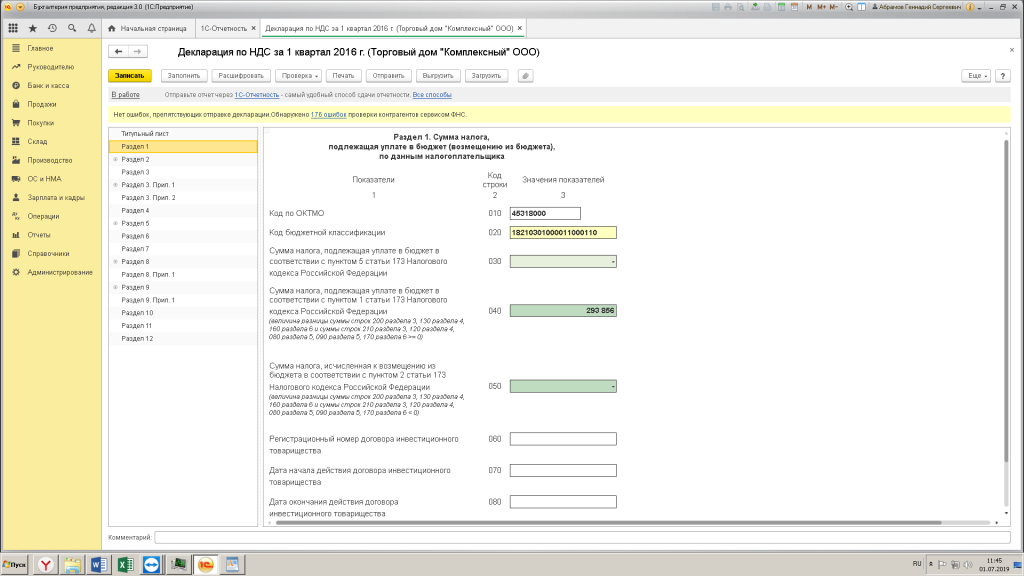1024x576 pixels.
Task: Select Раздел 3 in section list
Action: click(183, 172)
